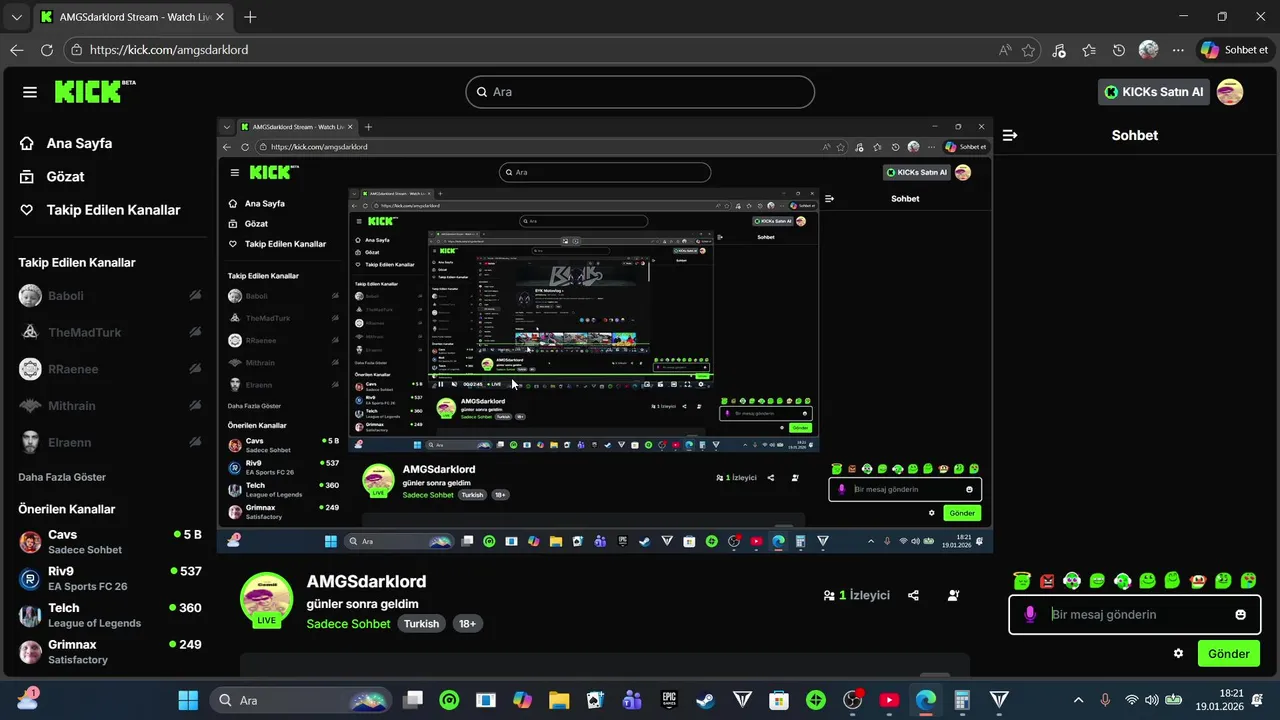
Task: Click the AMGSdarklord live avatar
Action: pyautogui.click(x=267, y=599)
